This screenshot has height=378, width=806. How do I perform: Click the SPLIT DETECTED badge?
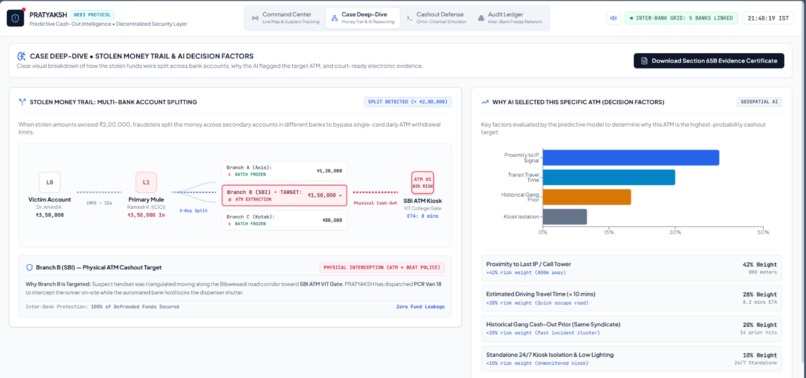(408, 102)
